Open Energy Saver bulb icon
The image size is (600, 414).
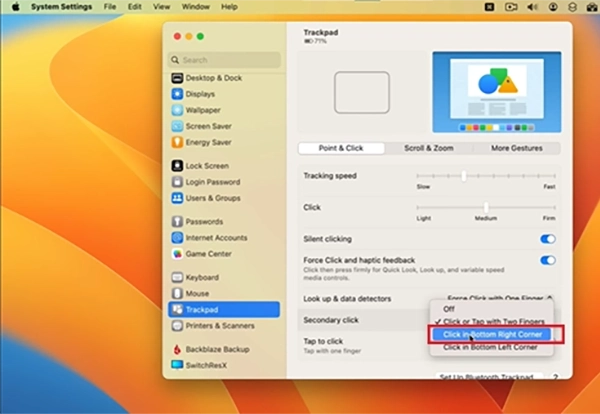pyautogui.click(x=177, y=142)
